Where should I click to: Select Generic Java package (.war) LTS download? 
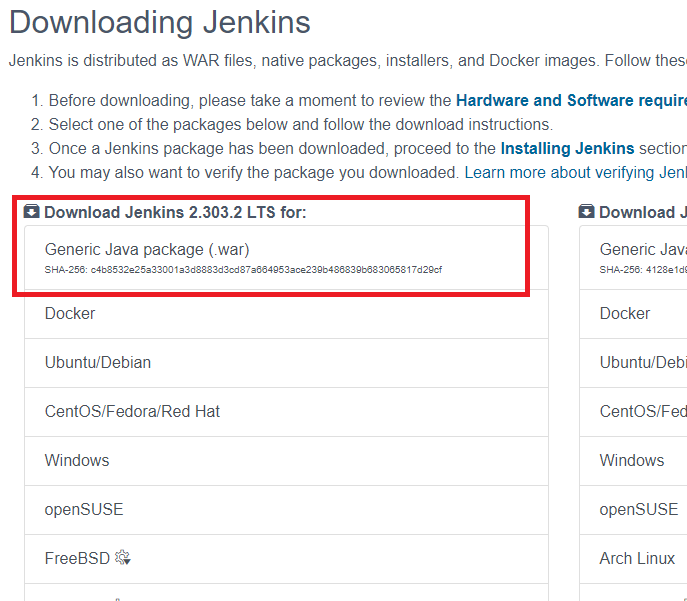(287, 258)
